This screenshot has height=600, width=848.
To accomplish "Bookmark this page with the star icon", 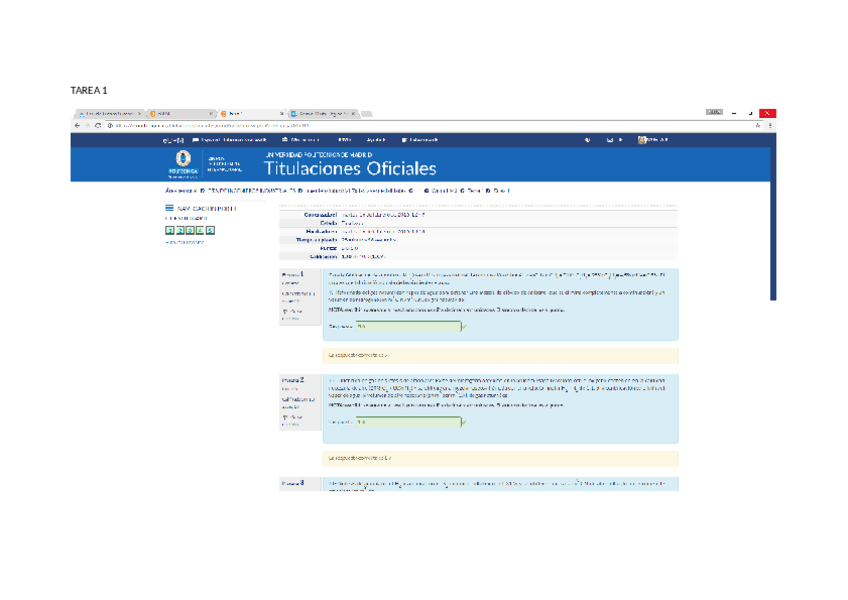I will (x=757, y=125).
